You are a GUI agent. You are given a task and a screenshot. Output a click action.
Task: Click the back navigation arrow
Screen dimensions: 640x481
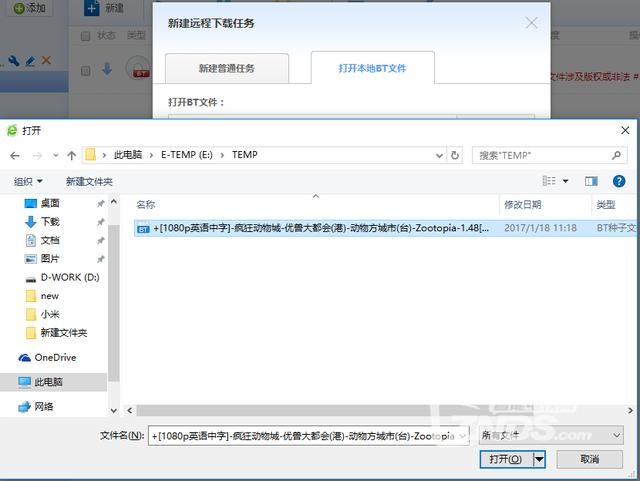pyautogui.click(x=14, y=155)
